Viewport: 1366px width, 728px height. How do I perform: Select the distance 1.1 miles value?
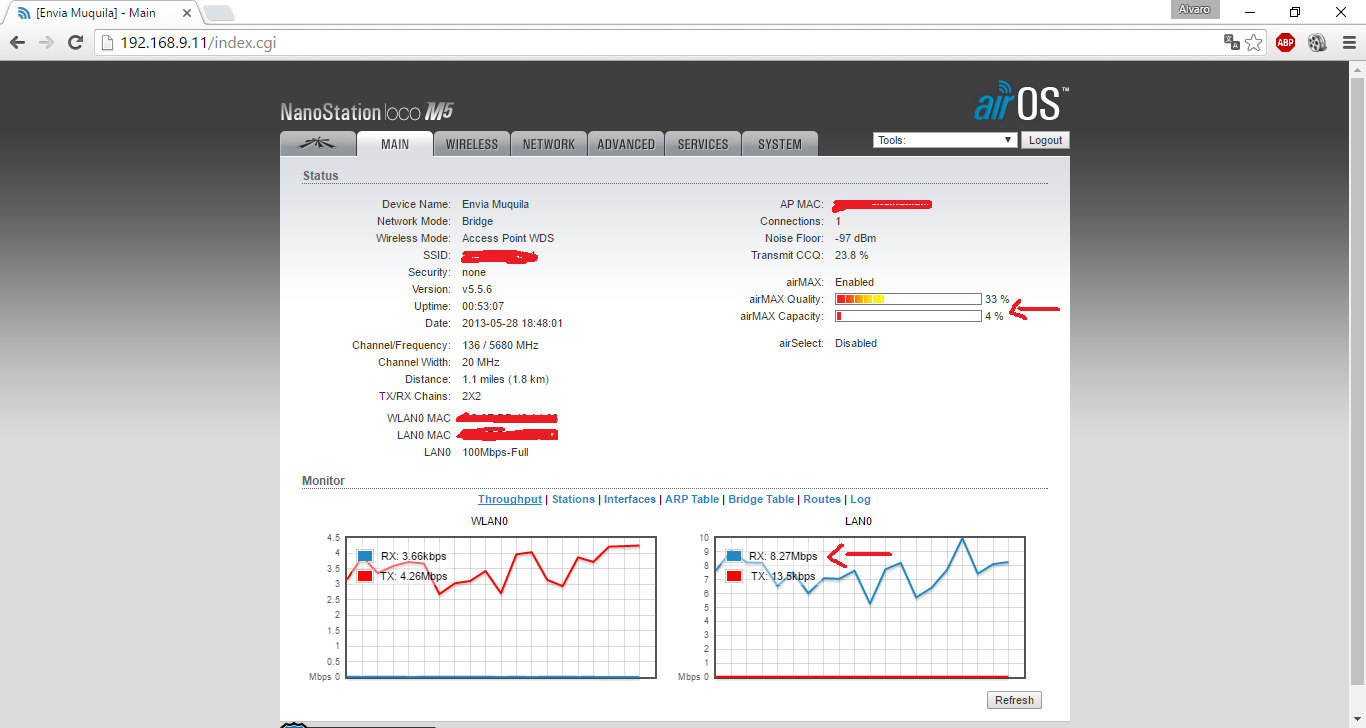[x=505, y=379]
